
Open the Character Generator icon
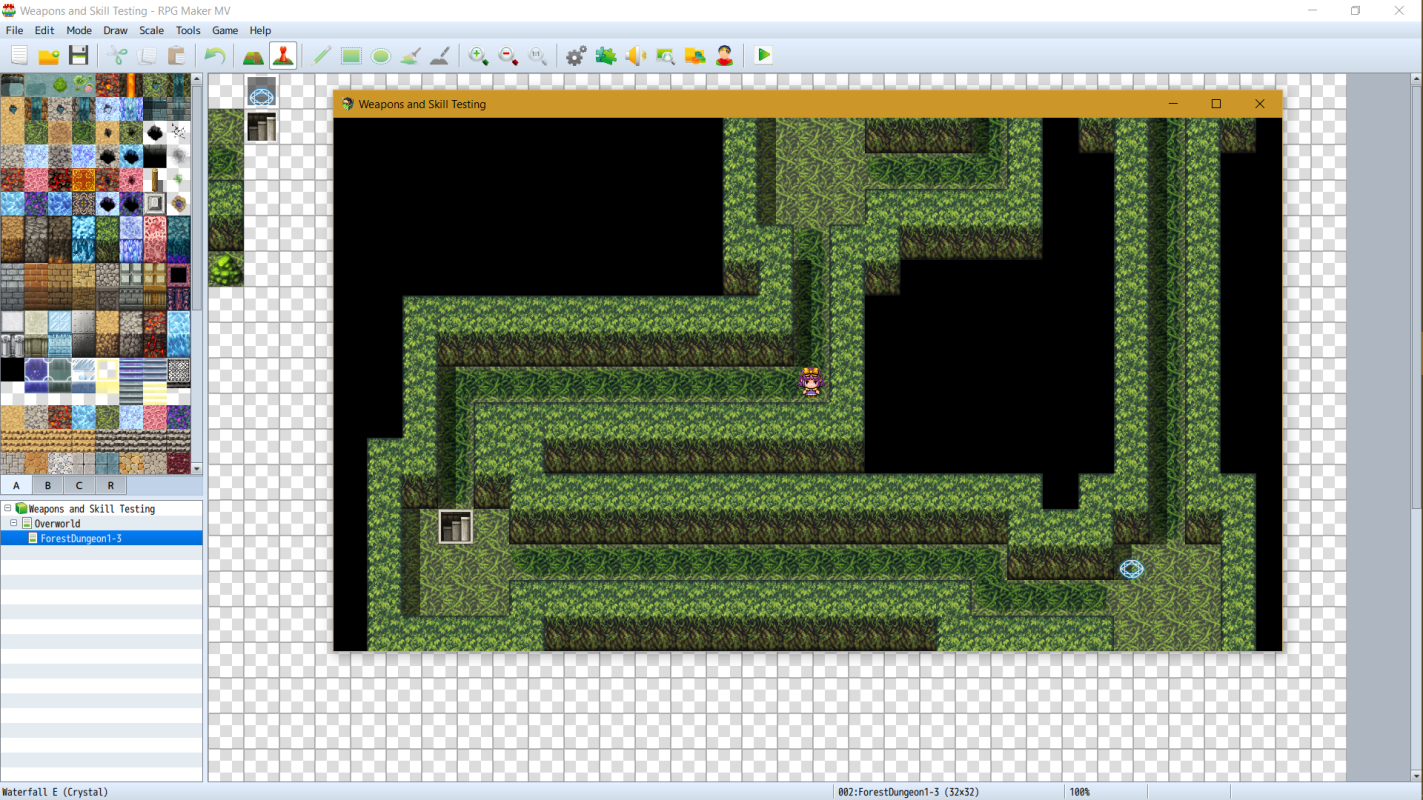coord(725,56)
